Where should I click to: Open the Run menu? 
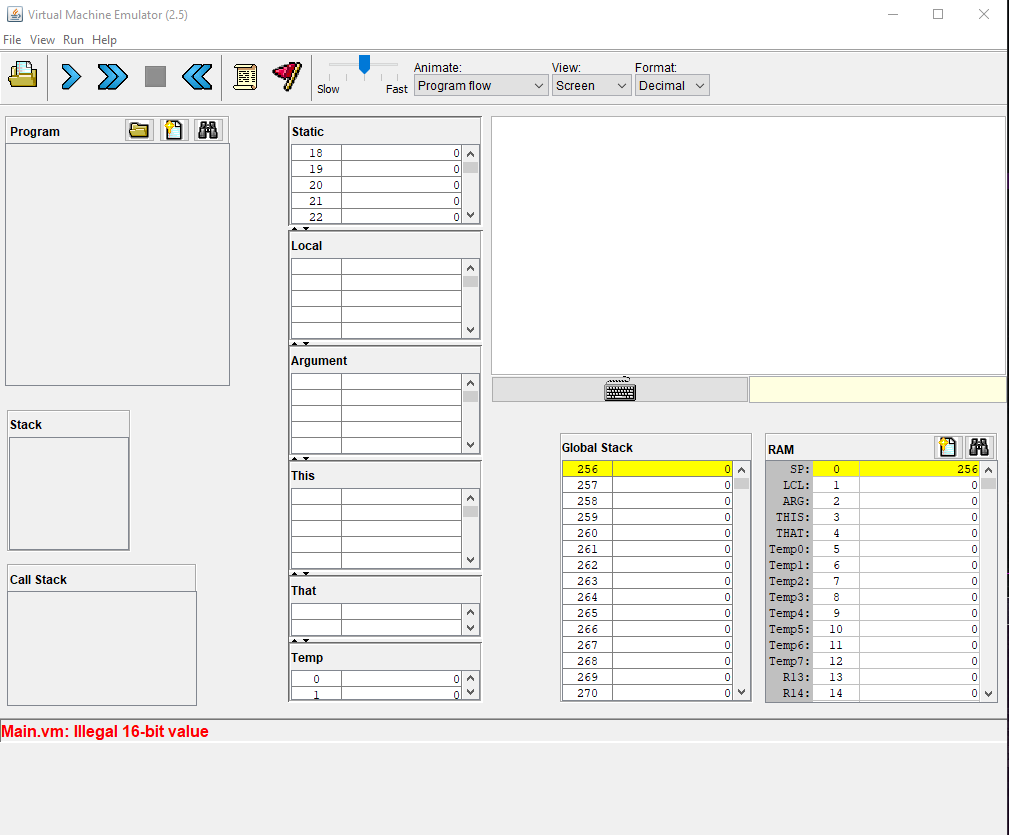[73, 40]
